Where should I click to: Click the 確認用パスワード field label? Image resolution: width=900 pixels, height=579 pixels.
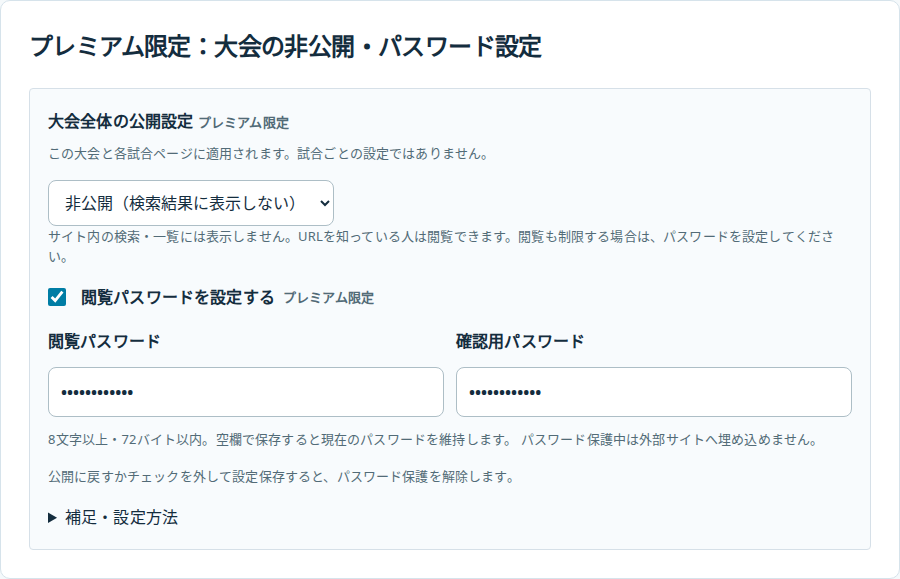pyautogui.click(x=520, y=341)
